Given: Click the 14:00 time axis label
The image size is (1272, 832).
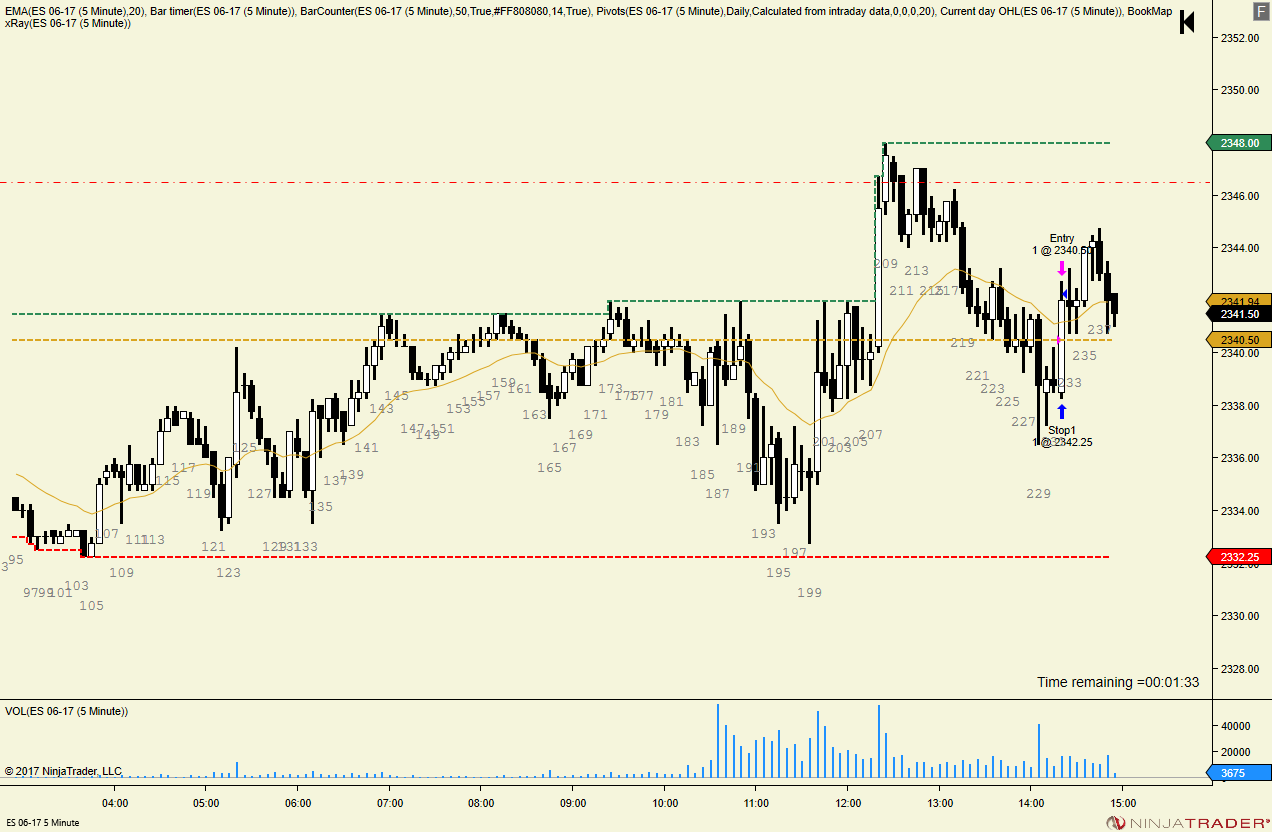Looking at the screenshot, I should click(x=1031, y=803).
